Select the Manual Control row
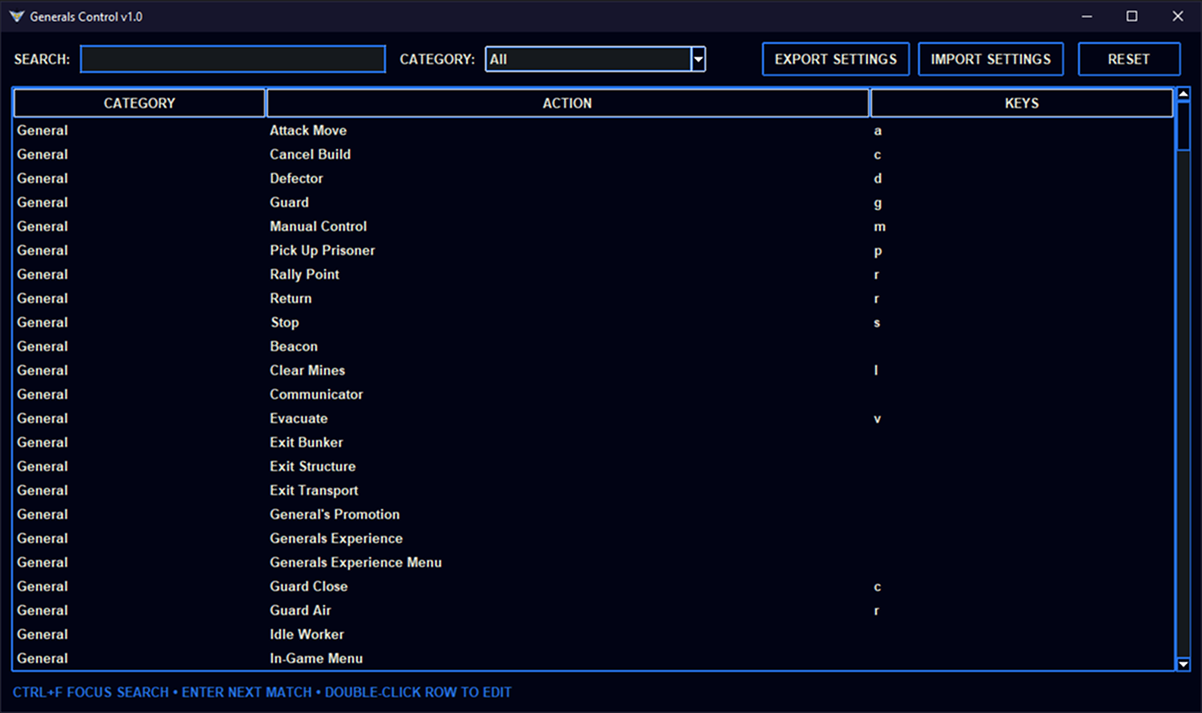1202x713 pixels. click(x=593, y=226)
